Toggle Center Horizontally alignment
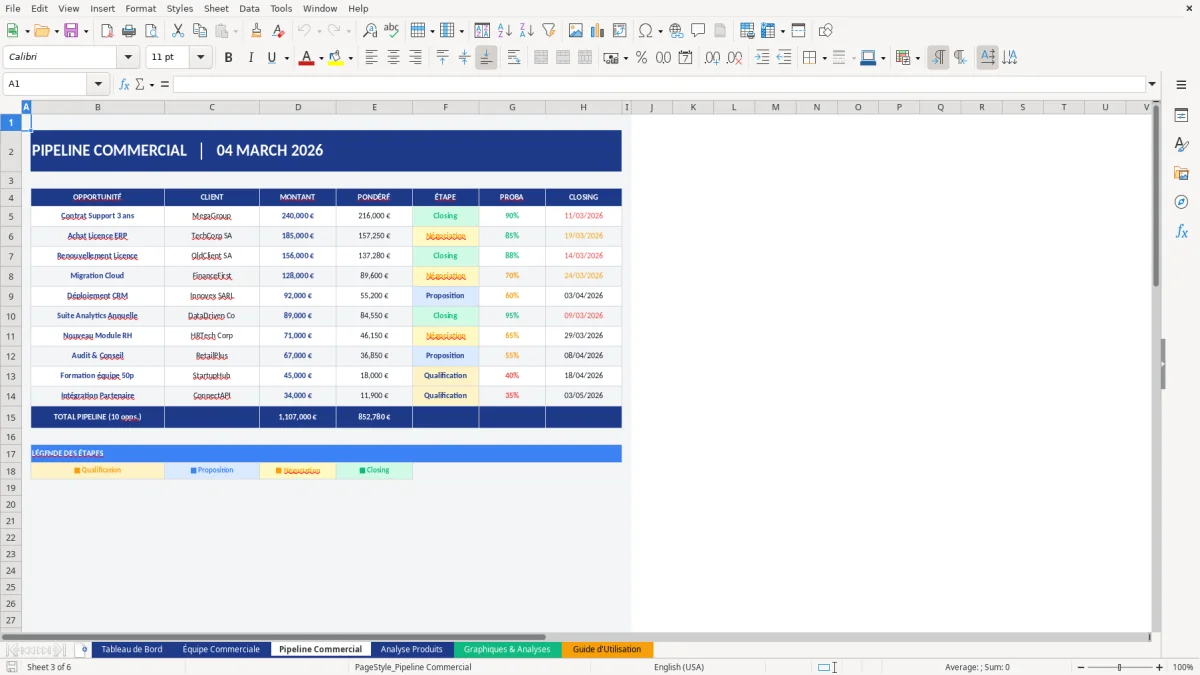Viewport: 1200px width, 675px height. click(x=394, y=58)
